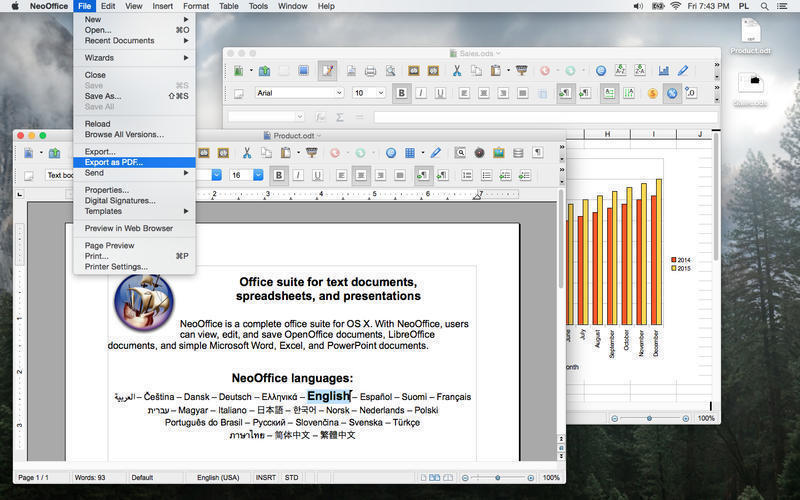Viewport: 800px width, 500px height.
Task: Click the zoom slider in Writer status bar
Action: tap(500, 477)
